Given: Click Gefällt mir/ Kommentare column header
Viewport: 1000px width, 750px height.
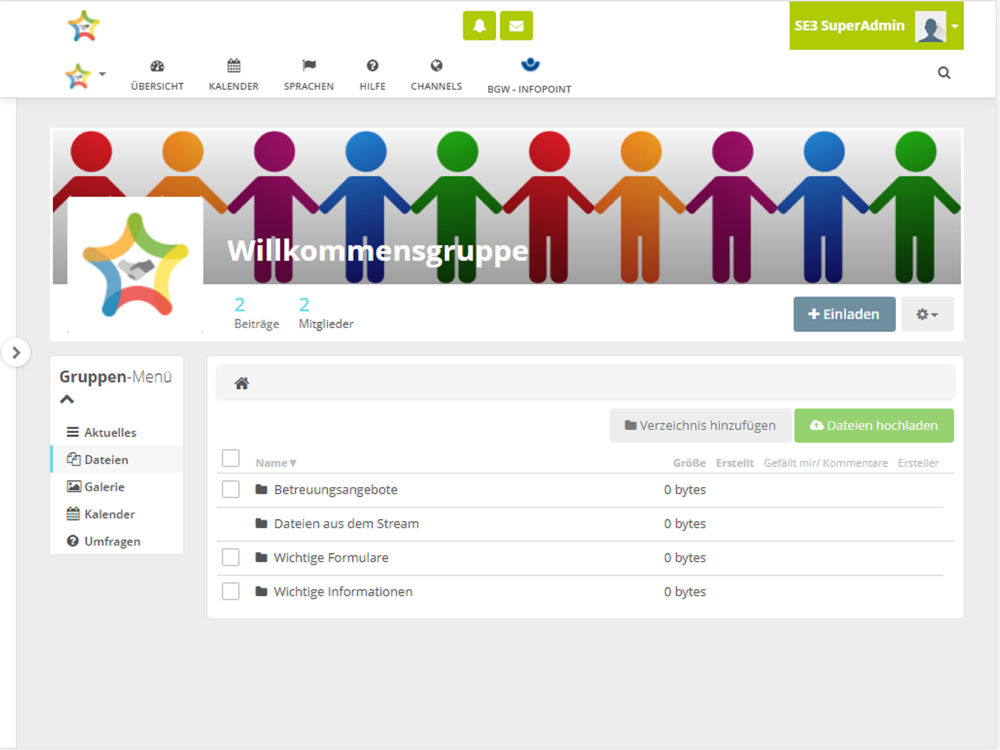Looking at the screenshot, I should click(x=826, y=463).
